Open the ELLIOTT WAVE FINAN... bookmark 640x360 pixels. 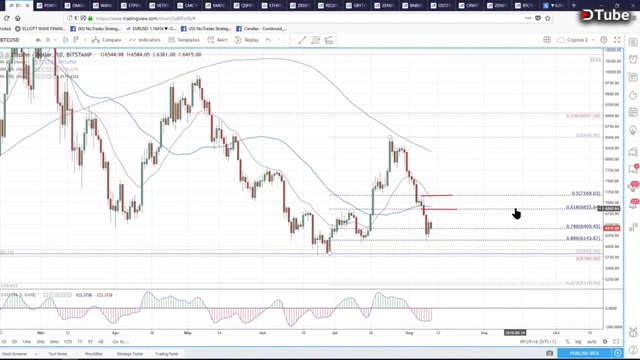[40, 29]
